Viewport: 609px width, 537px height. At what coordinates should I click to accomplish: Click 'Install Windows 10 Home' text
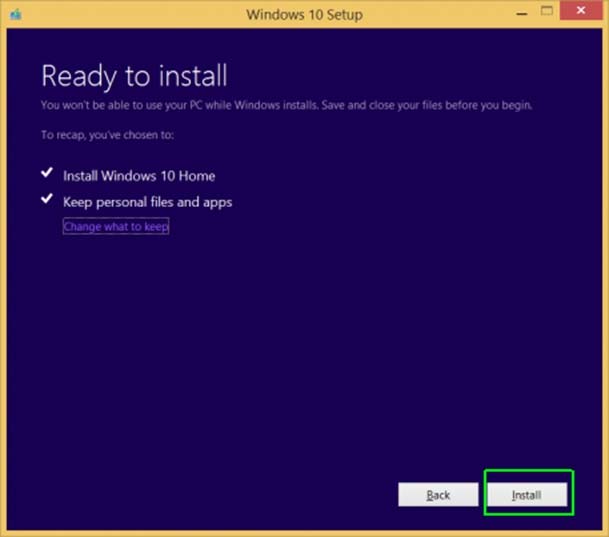tap(139, 176)
